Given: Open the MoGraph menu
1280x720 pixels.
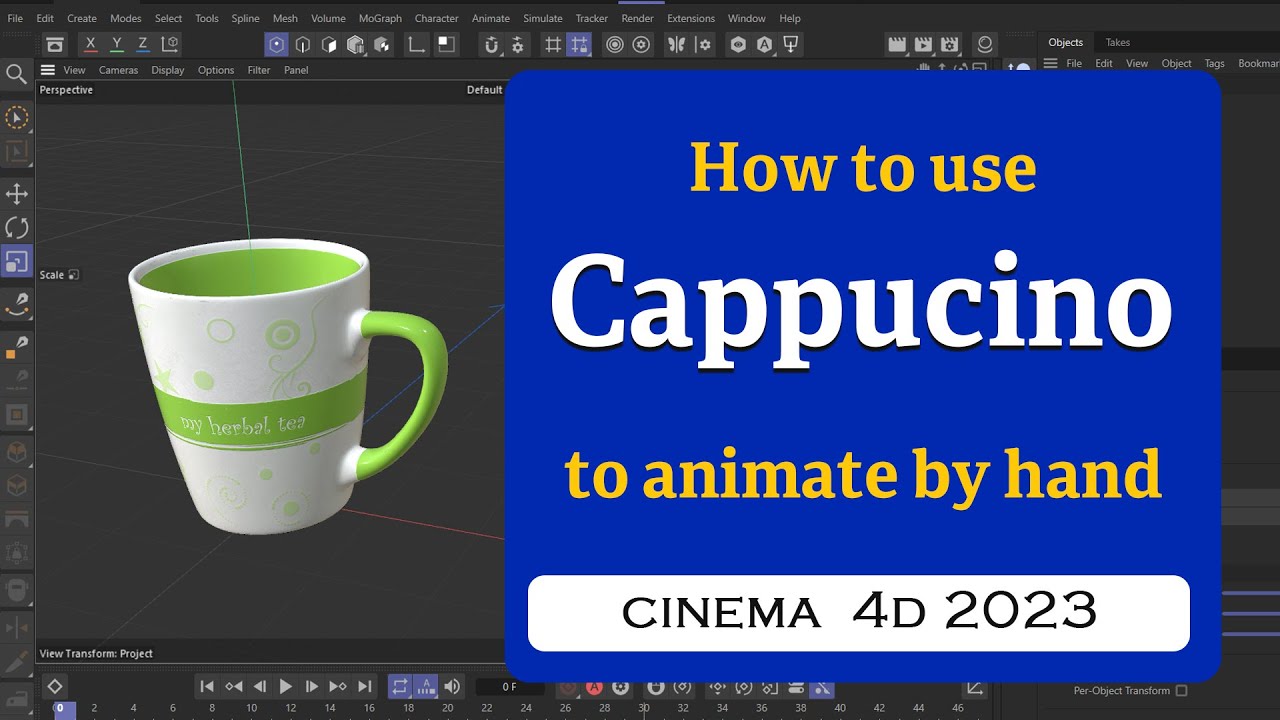Looking at the screenshot, I should (x=380, y=18).
